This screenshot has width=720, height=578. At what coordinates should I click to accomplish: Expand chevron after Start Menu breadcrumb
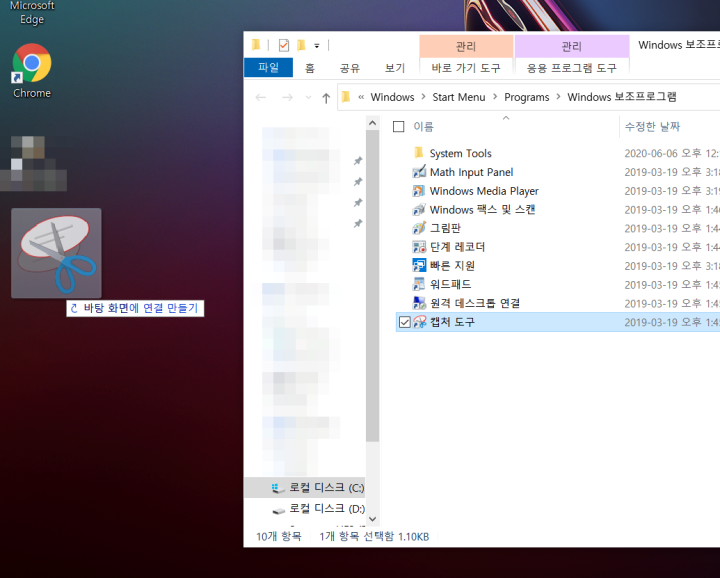point(495,97)
